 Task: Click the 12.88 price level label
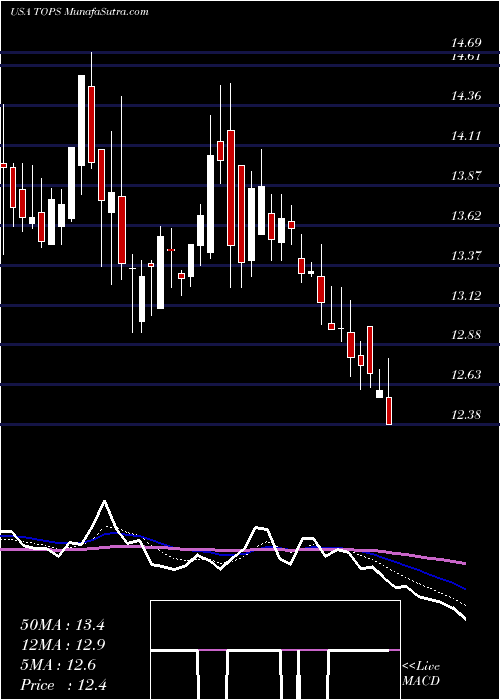pos(466,334)
